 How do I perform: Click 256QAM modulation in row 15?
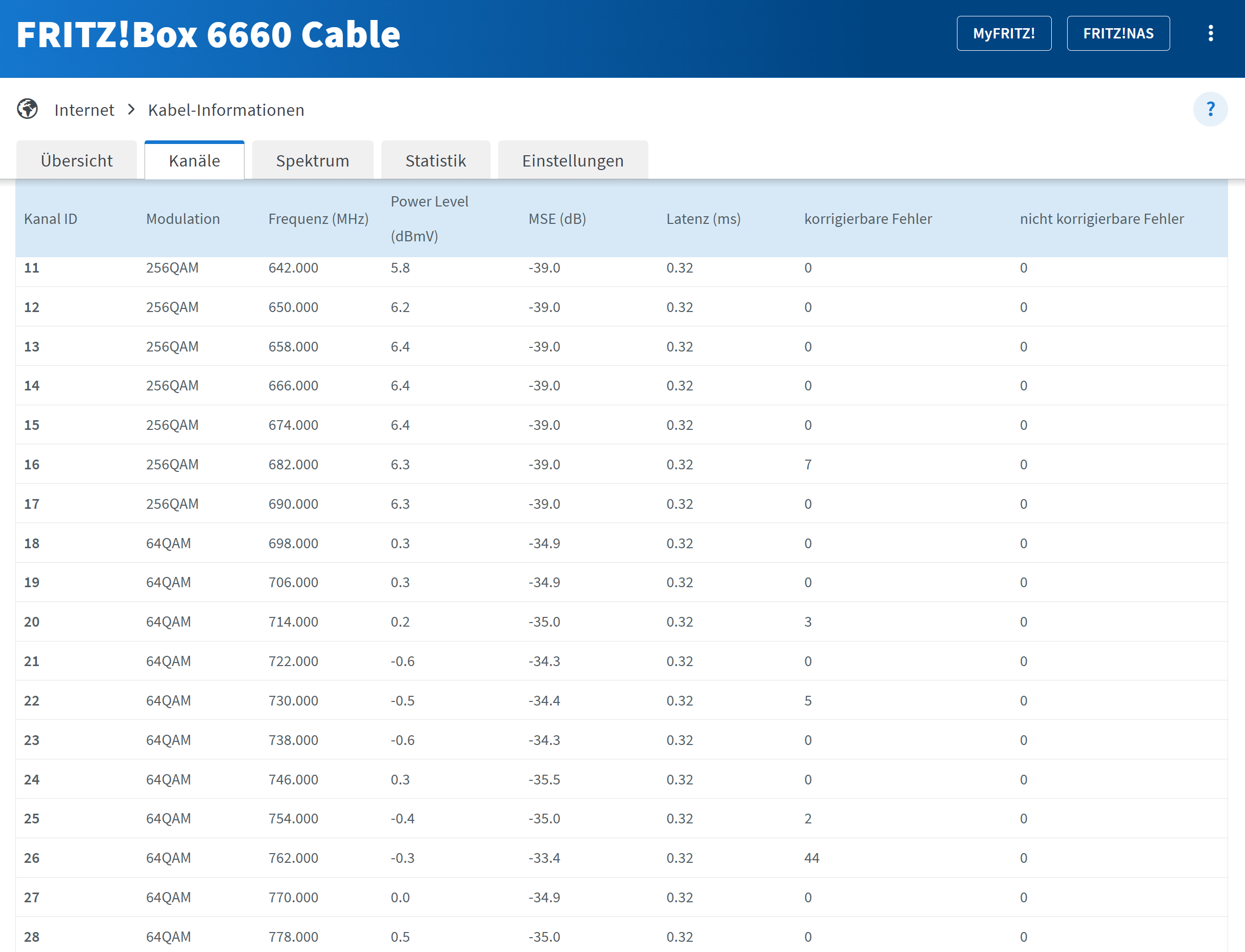tap(172, 425)
